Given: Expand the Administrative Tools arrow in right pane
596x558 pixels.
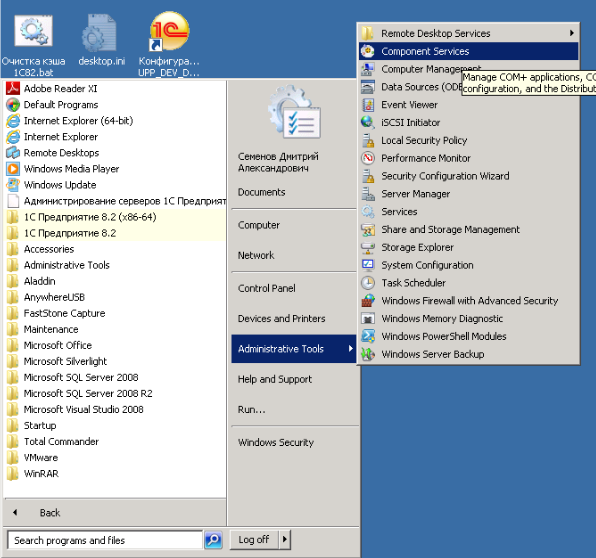Looking at the screenshot, I should (x=350, y=348).
